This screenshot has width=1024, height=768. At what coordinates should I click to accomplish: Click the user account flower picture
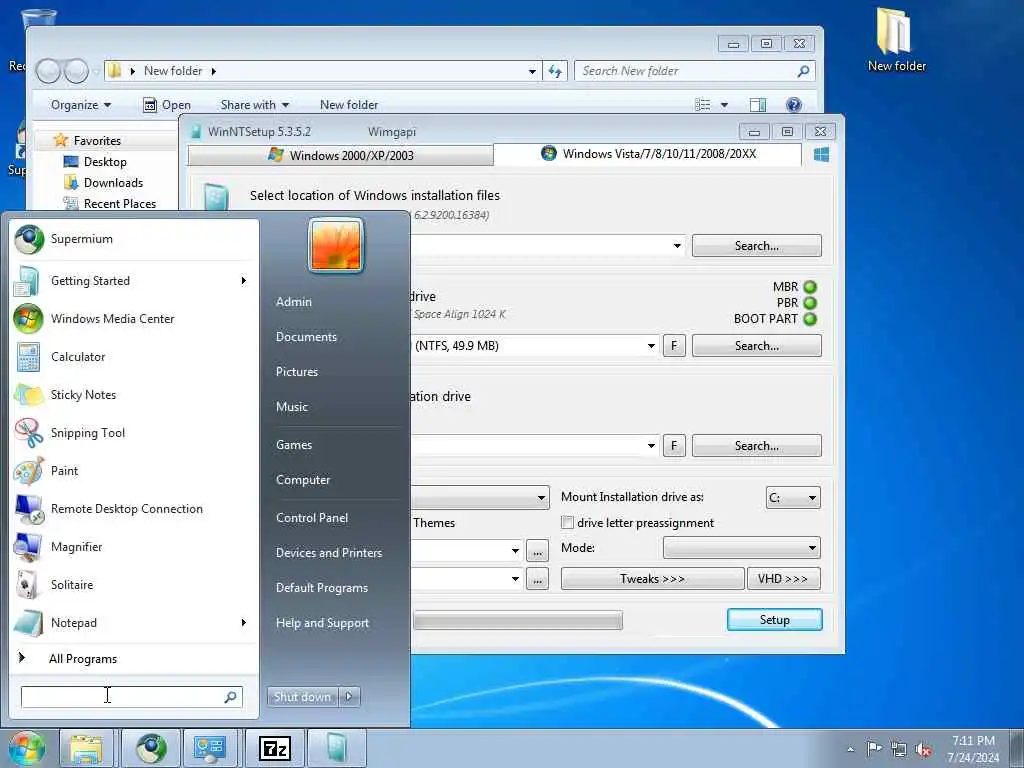click(x=336, y=246)
